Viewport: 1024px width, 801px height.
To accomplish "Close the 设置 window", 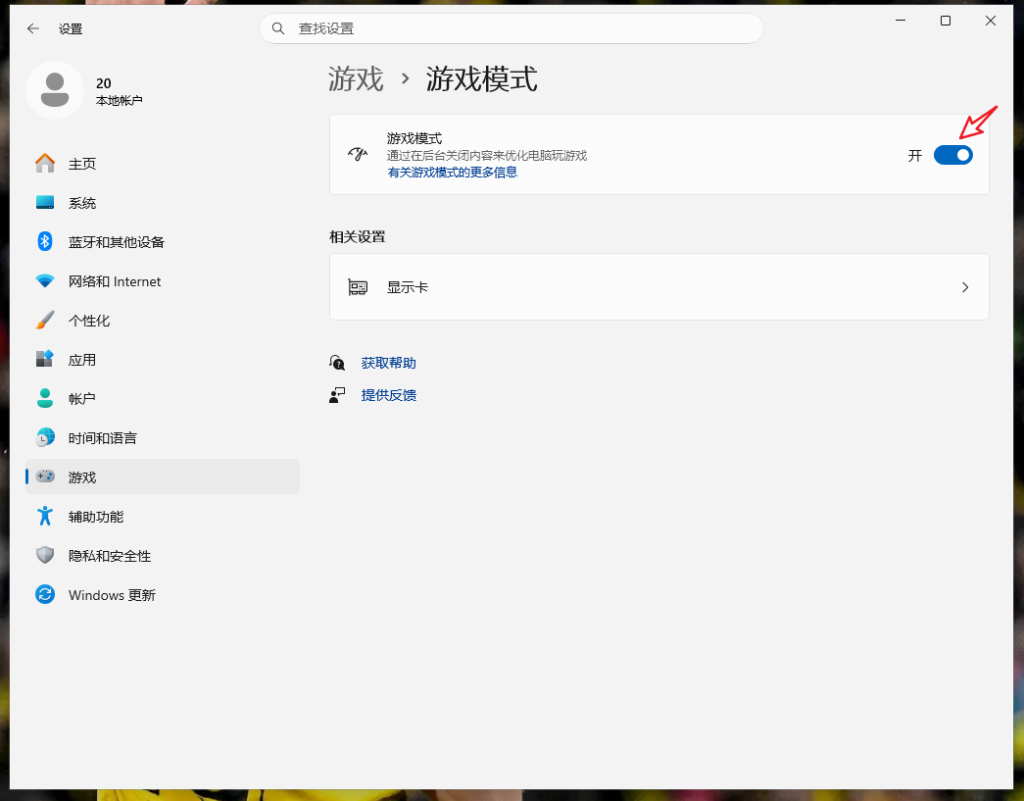I will pyautogui.click(x=991, y=21).
